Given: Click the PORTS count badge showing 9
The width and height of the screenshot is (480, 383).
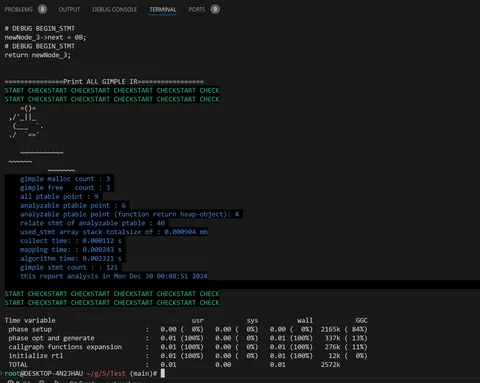Looking at the screenshot, I should point(215,9).
